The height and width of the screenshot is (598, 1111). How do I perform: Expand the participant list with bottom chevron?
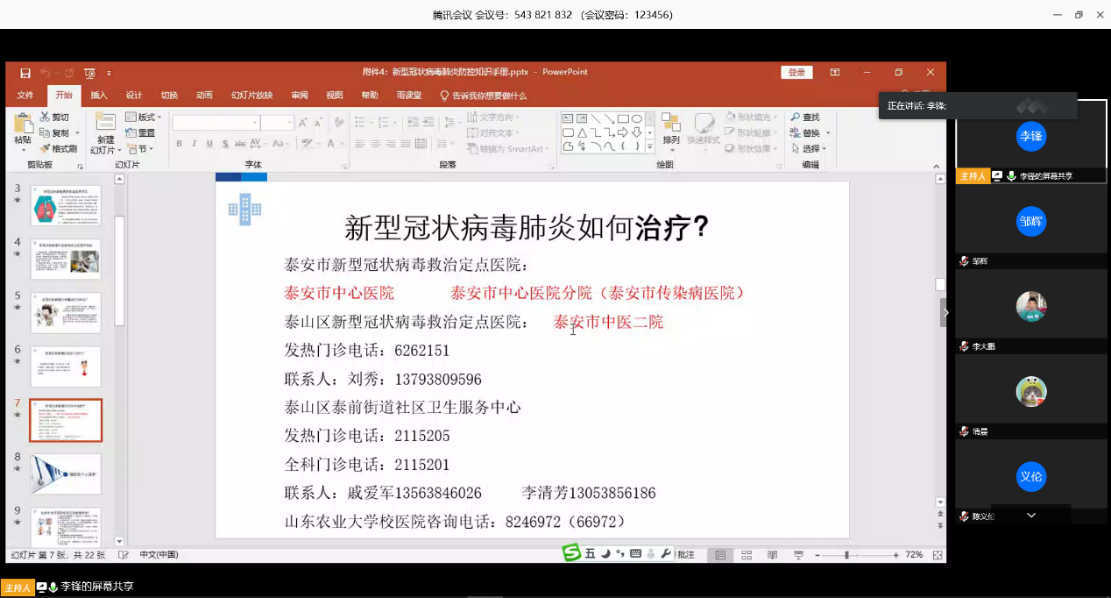[1031, 515]
